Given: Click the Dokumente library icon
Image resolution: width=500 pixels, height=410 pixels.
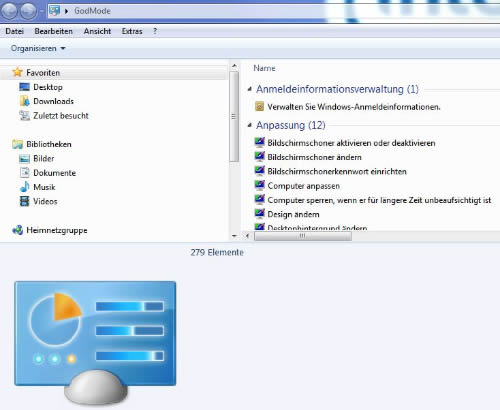Looking at the screenshot, I should tap(24, 173).
